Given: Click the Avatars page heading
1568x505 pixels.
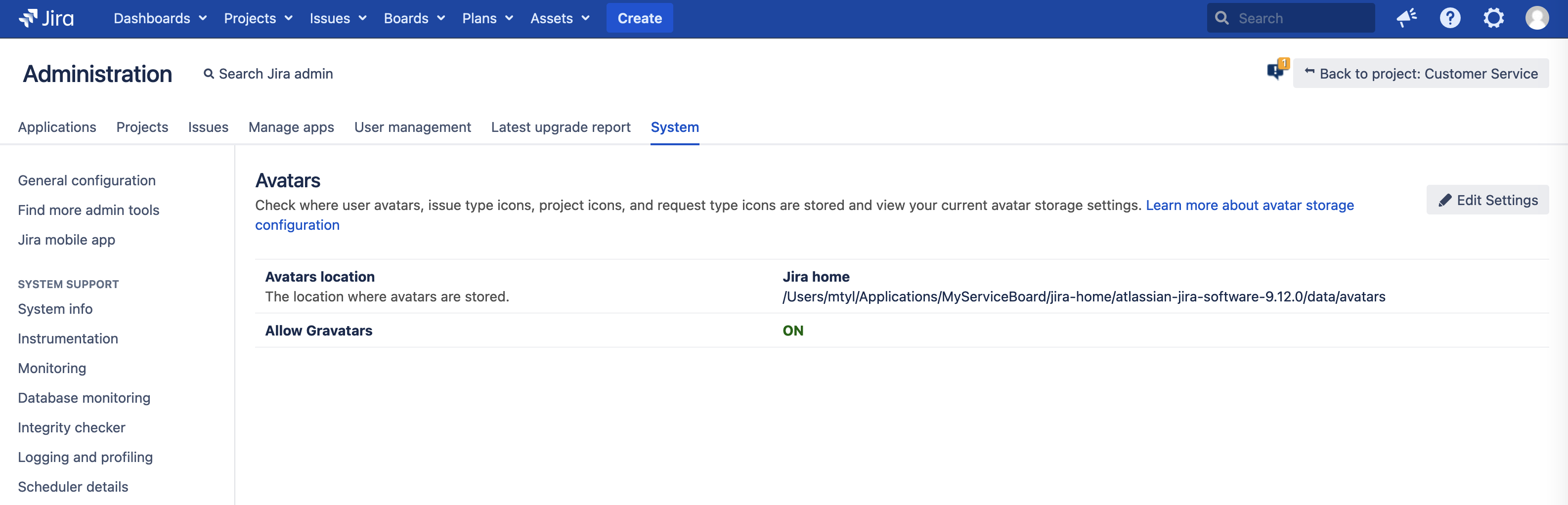Looking at the screenshot, I should click(x=288, y=181).
